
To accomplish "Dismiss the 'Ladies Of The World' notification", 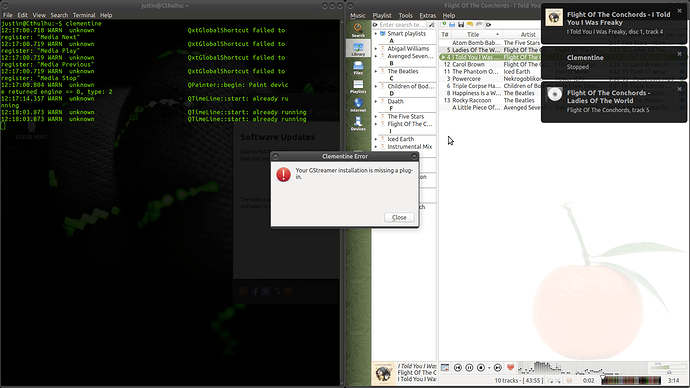I will pyautogui.click(x=679, y=89).
